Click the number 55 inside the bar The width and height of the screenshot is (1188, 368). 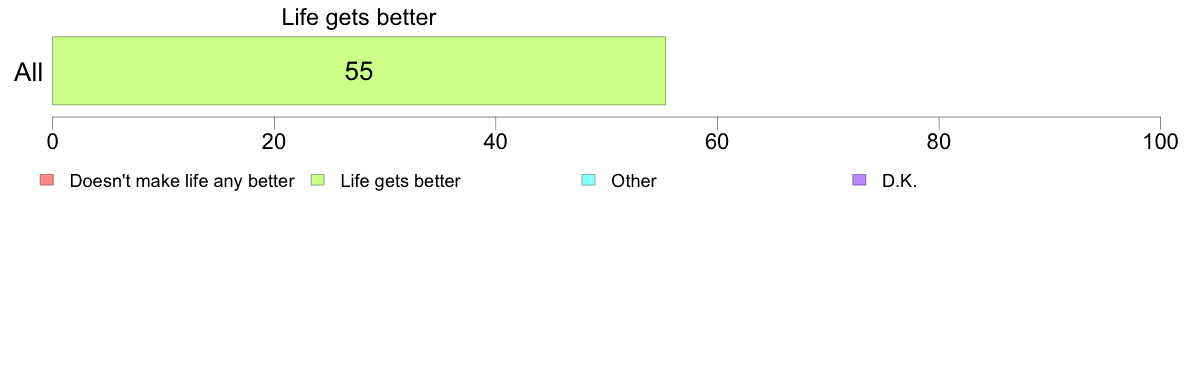359,71
